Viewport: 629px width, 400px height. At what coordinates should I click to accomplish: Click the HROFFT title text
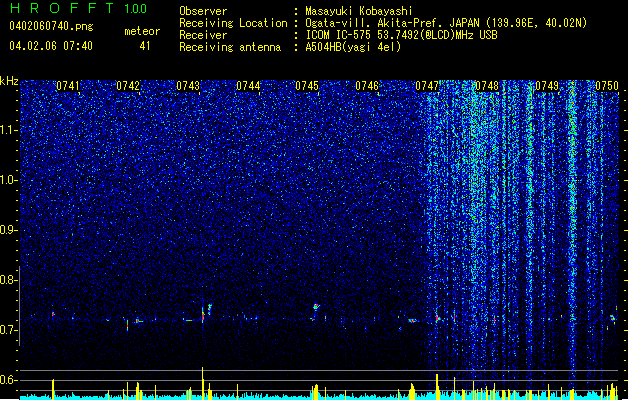pyautogui.click(x=61, y=8)
